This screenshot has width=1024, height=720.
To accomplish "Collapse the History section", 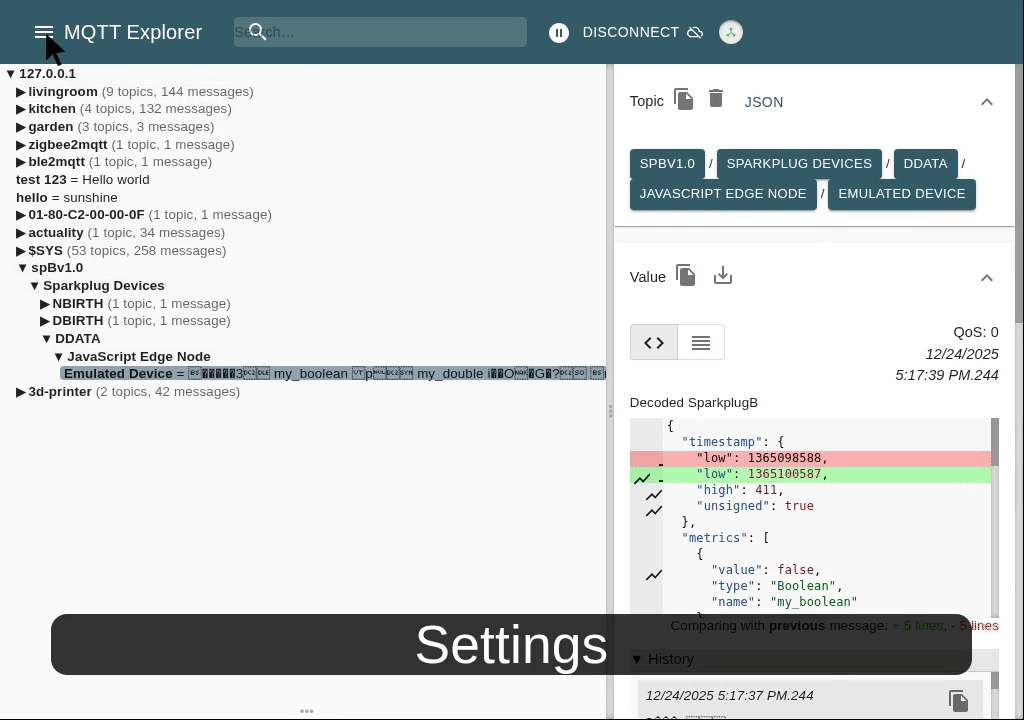I will point(637,659).
